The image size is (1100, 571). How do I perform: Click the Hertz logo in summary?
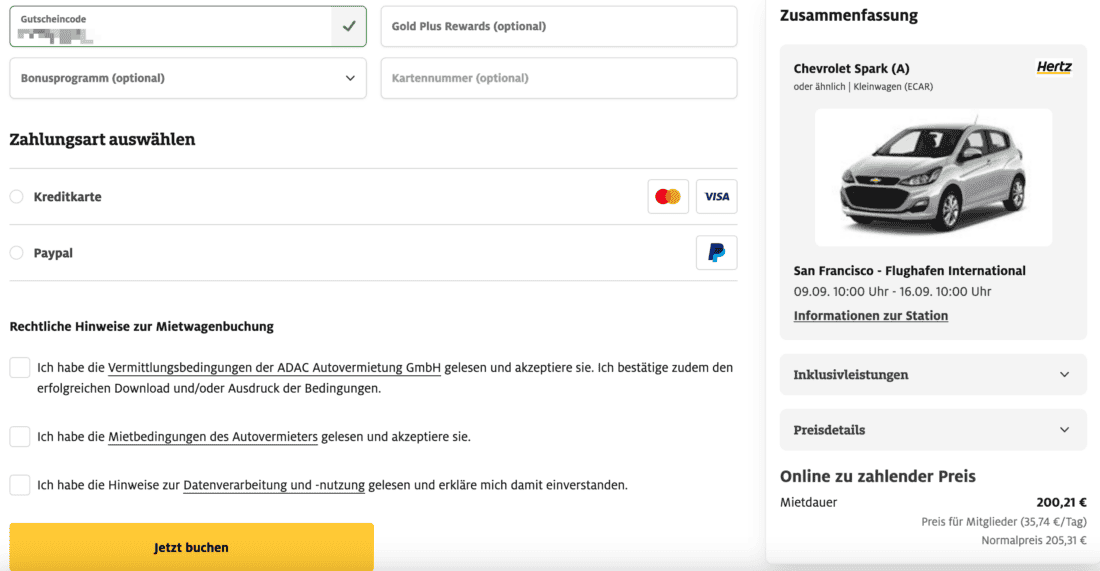pos(1053,68)
